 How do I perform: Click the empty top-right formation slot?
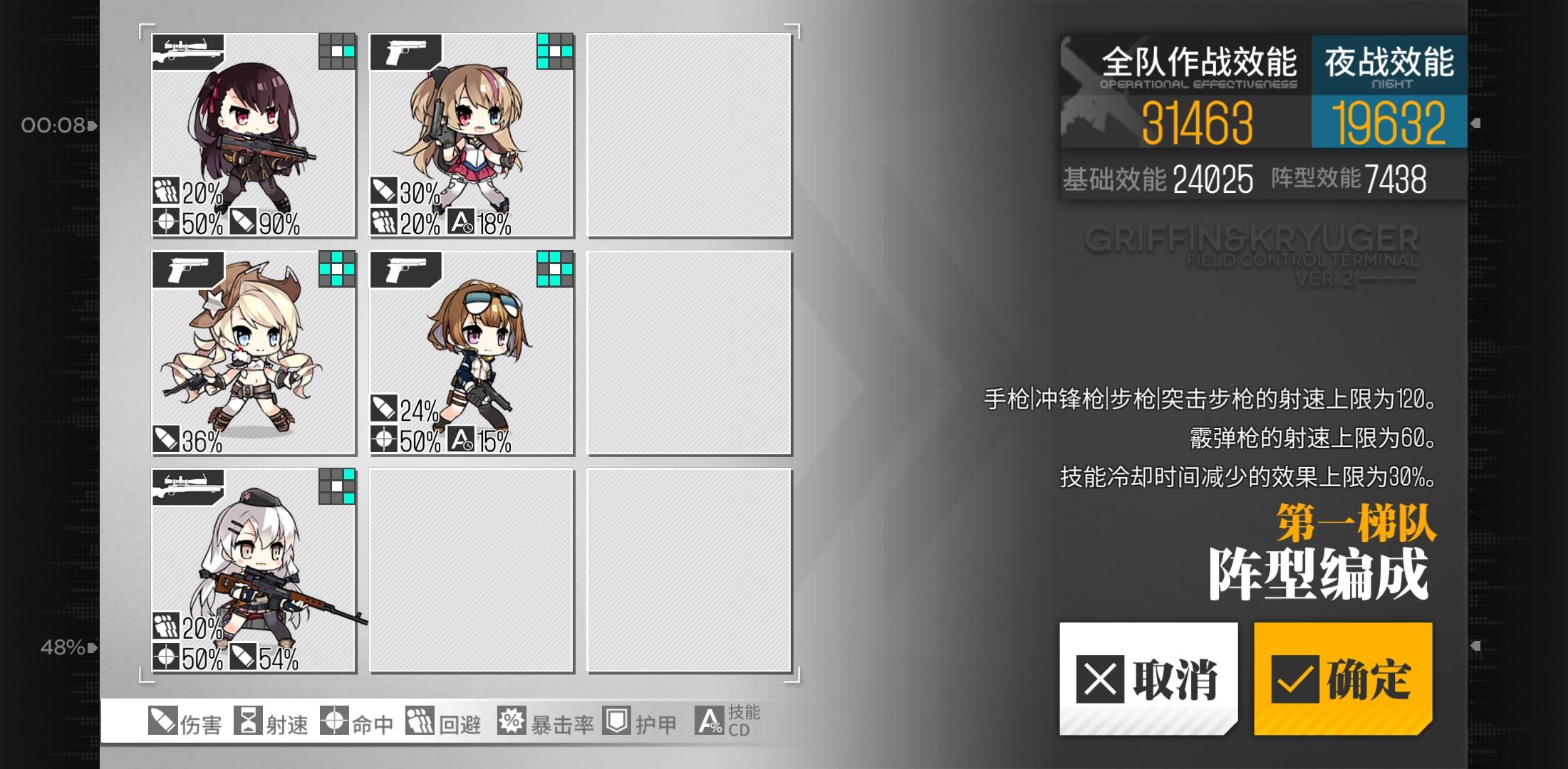tap(689, 135)
